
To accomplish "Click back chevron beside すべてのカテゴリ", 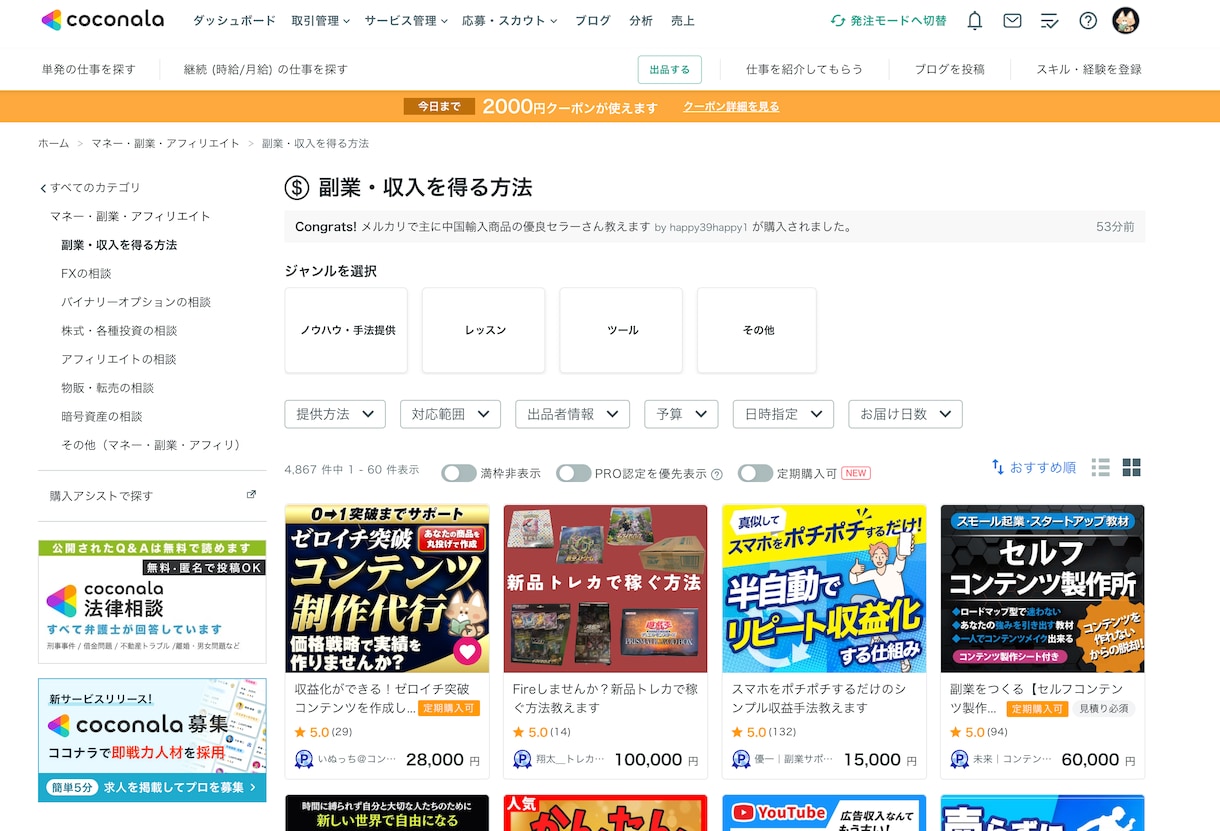I will 43,188.
